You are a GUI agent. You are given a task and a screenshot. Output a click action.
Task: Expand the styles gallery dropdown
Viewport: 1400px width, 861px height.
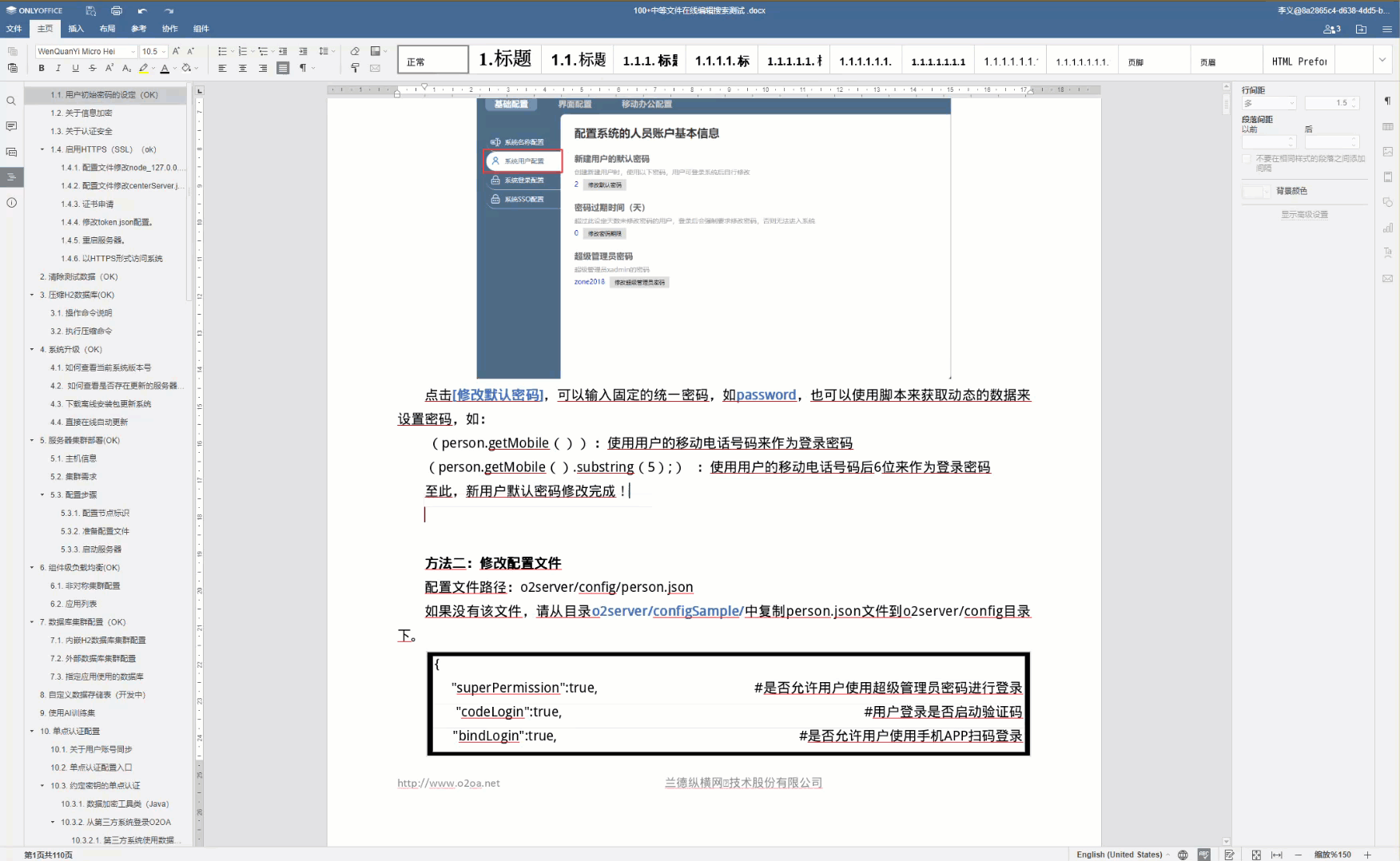tap(1382, 60)
